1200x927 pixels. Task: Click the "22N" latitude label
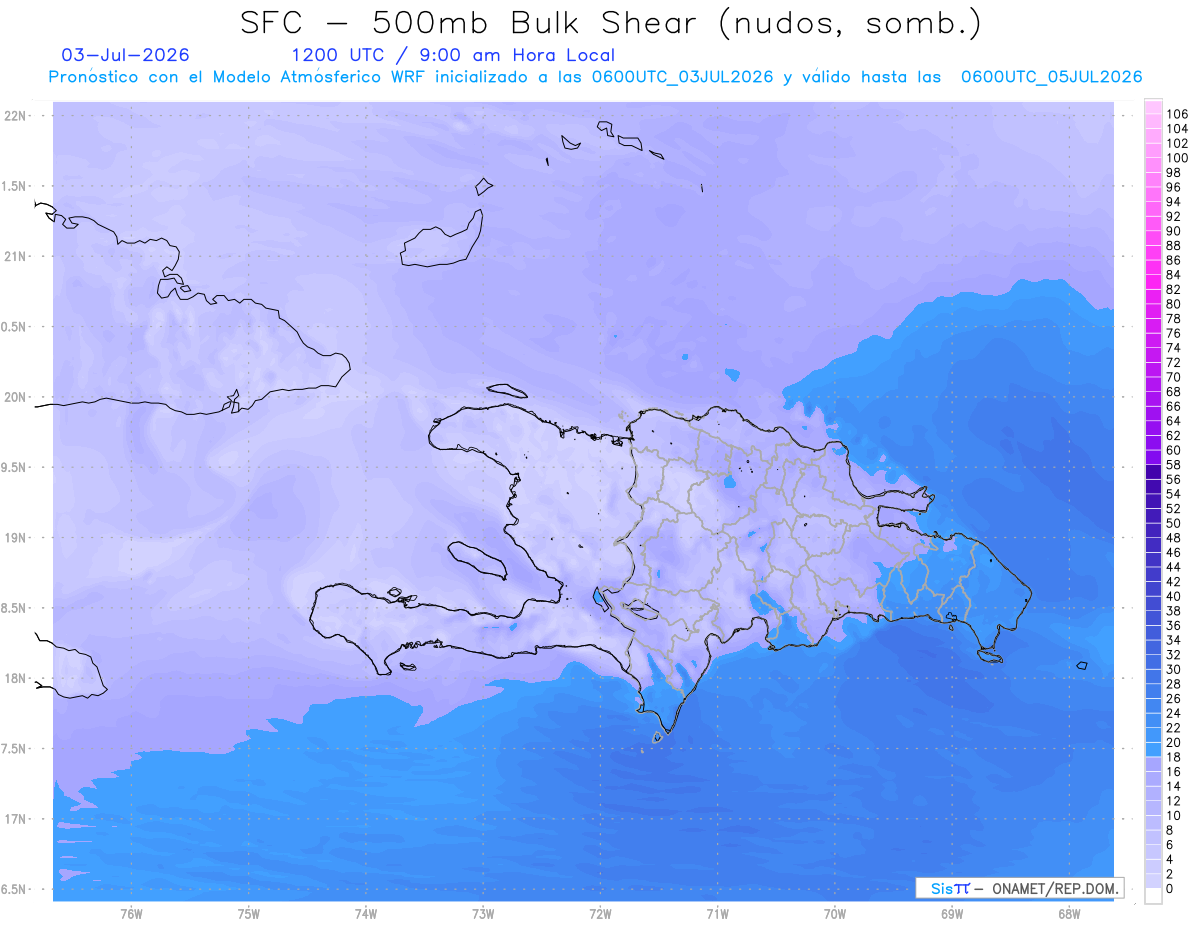[16, 116]
